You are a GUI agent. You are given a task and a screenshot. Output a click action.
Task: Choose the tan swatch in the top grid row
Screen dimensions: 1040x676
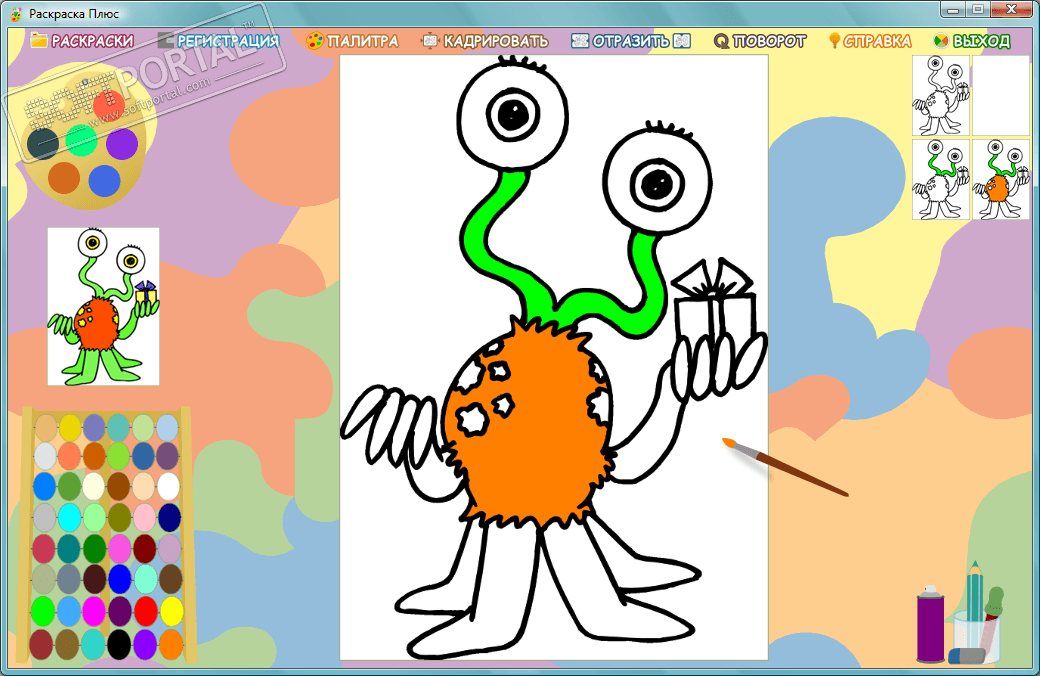click(45, 428)
